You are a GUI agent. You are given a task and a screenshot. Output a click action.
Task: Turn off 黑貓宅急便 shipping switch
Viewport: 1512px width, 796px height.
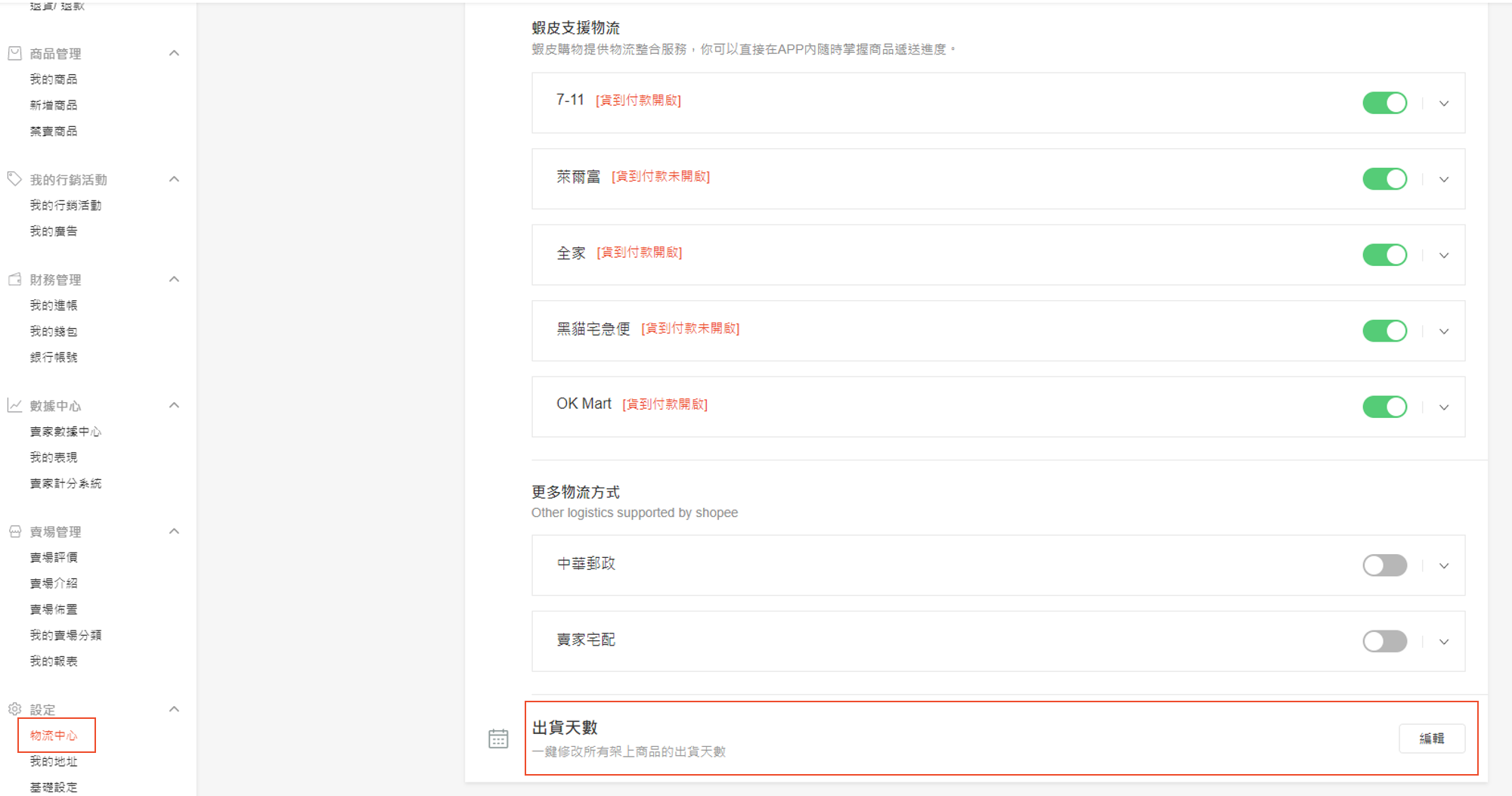tap(1384, 331)
